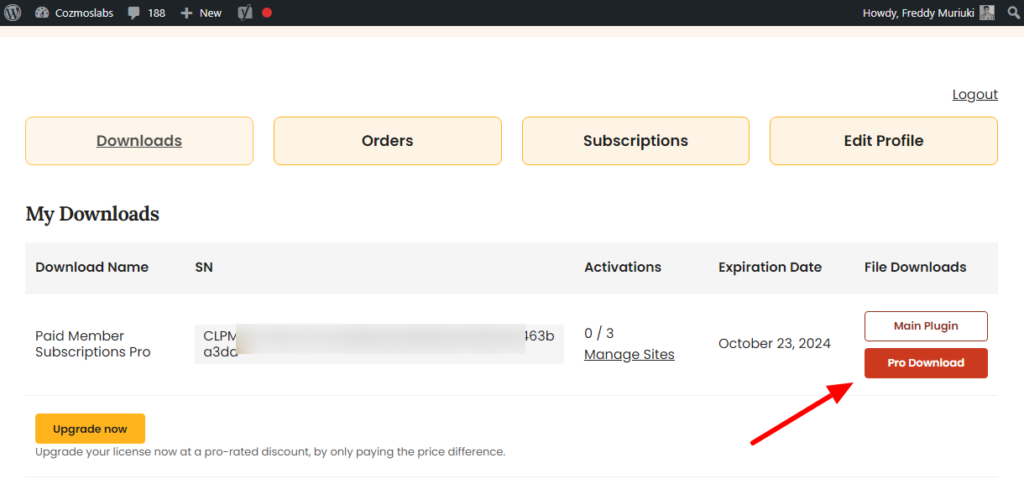This screenshot has width=1024, height=489.
Task: Download the Main Plugin file
Action: click(x=926, y=326)
